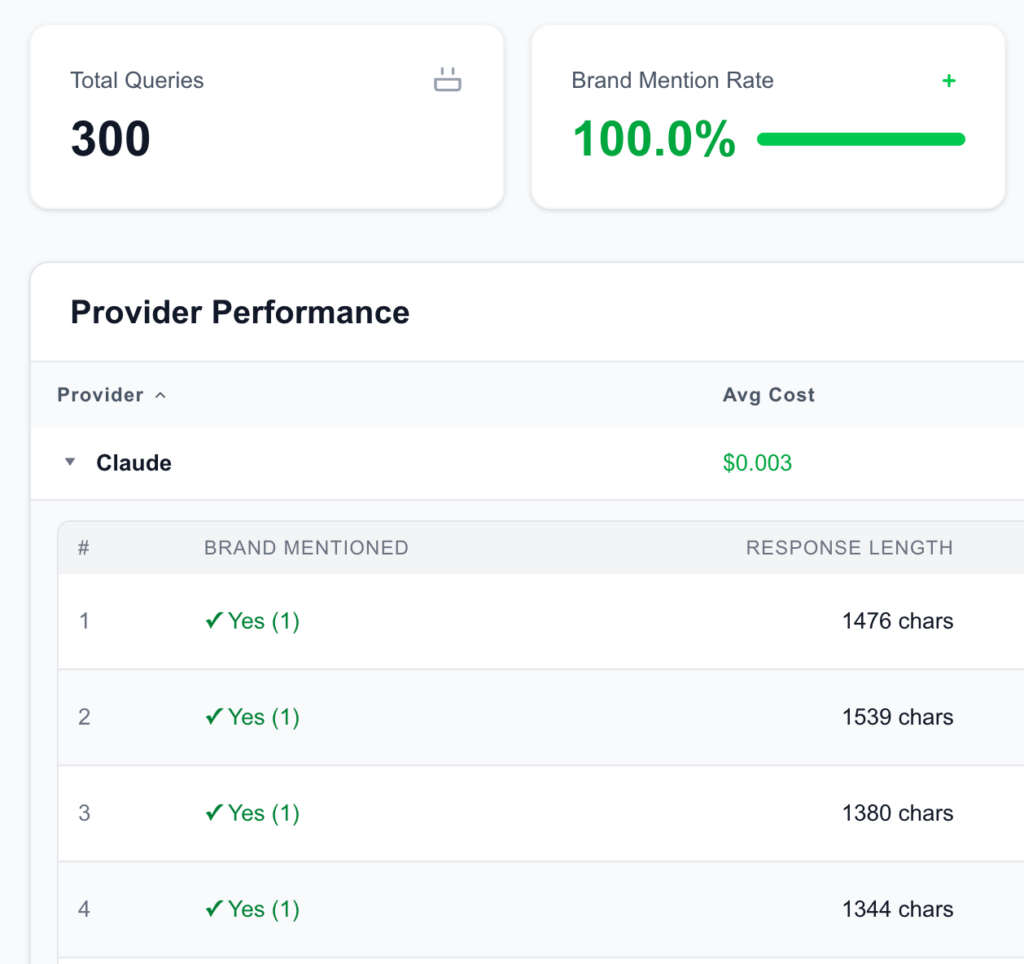
Task: Select the 1539 chars response length
Action: point(897,717)
